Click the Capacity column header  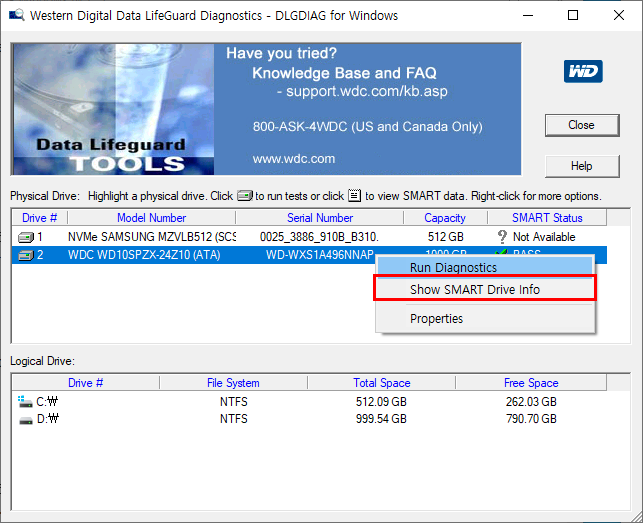click(x=445, y=218)
